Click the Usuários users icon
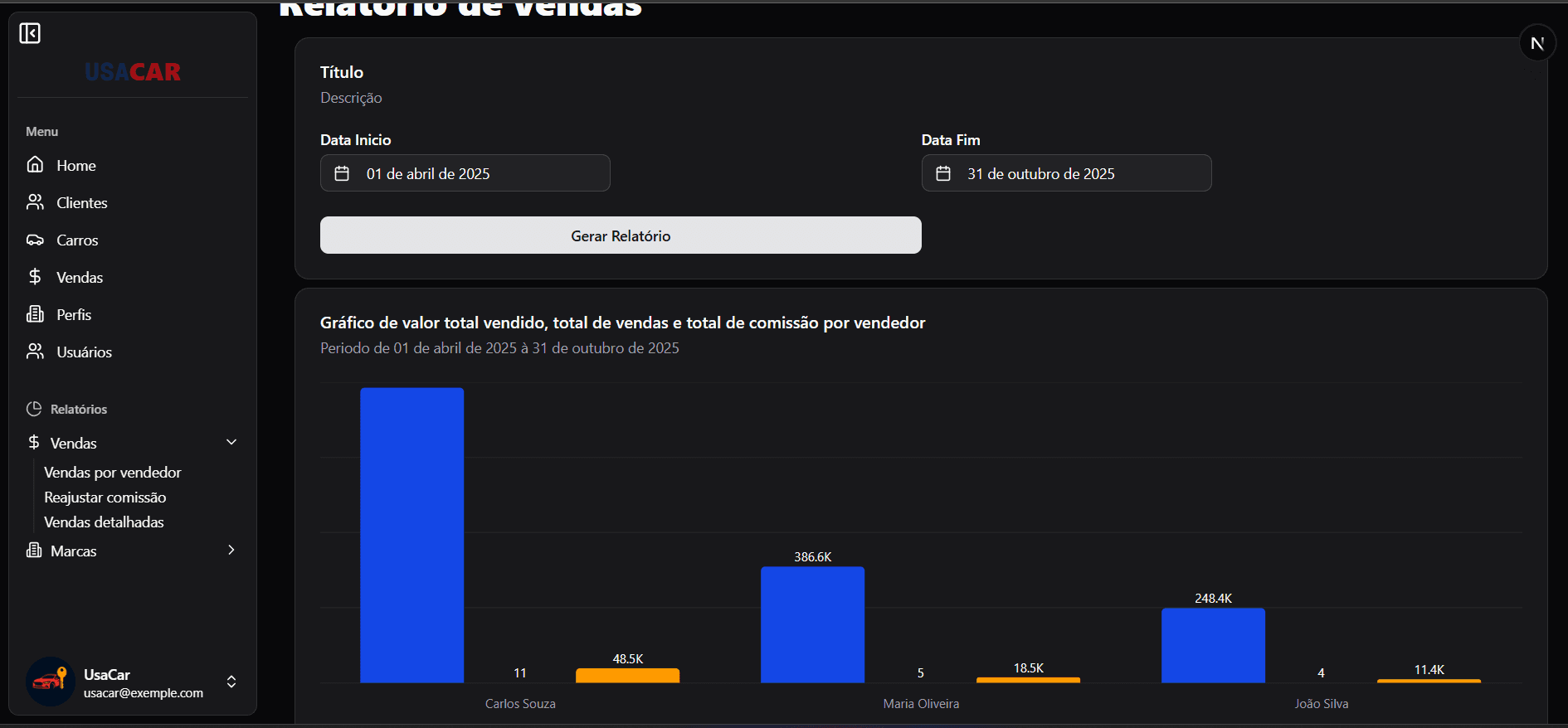The width and height of the screenshot is (1568, 728). (x=35, y=352)
